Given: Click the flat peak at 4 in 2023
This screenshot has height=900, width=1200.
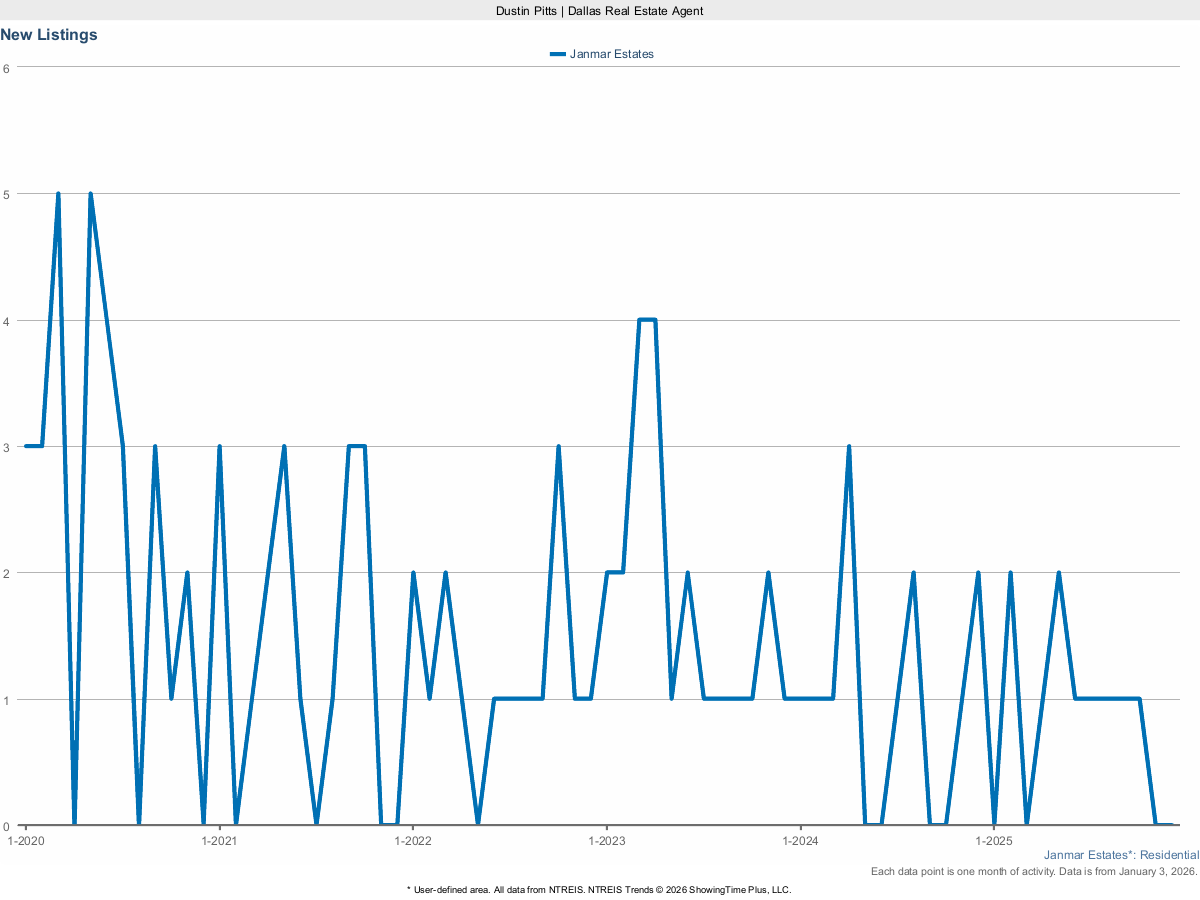Looking at the screenshot, I should pyautogui.click(x=647, y=320).
